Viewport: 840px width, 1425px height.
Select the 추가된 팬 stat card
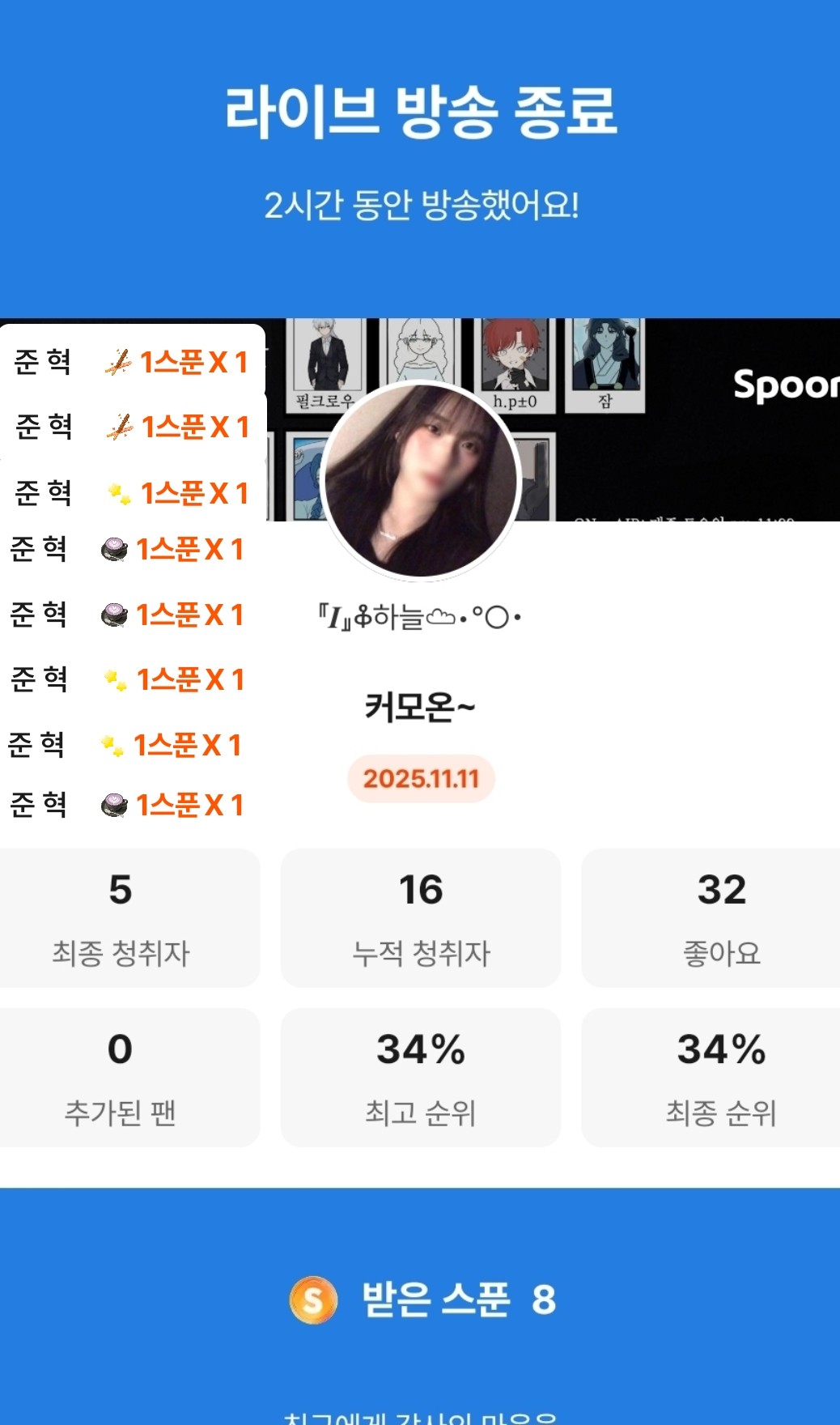tap(121, 1078)
